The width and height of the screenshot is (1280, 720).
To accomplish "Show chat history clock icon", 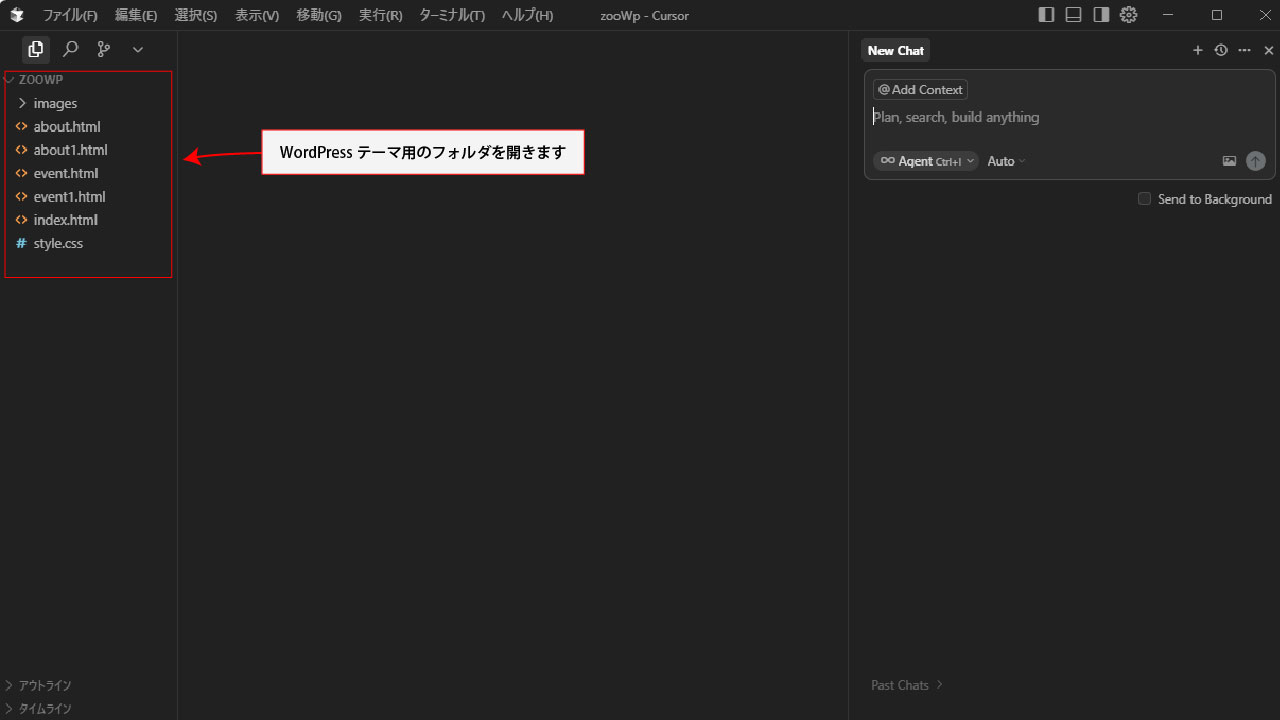I will click(x=1221, y=50).
